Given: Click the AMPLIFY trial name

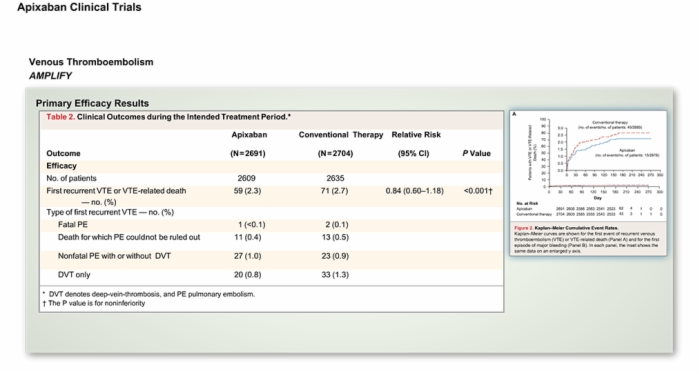Looking at the screenshot, I should click(x=50, y=76).
